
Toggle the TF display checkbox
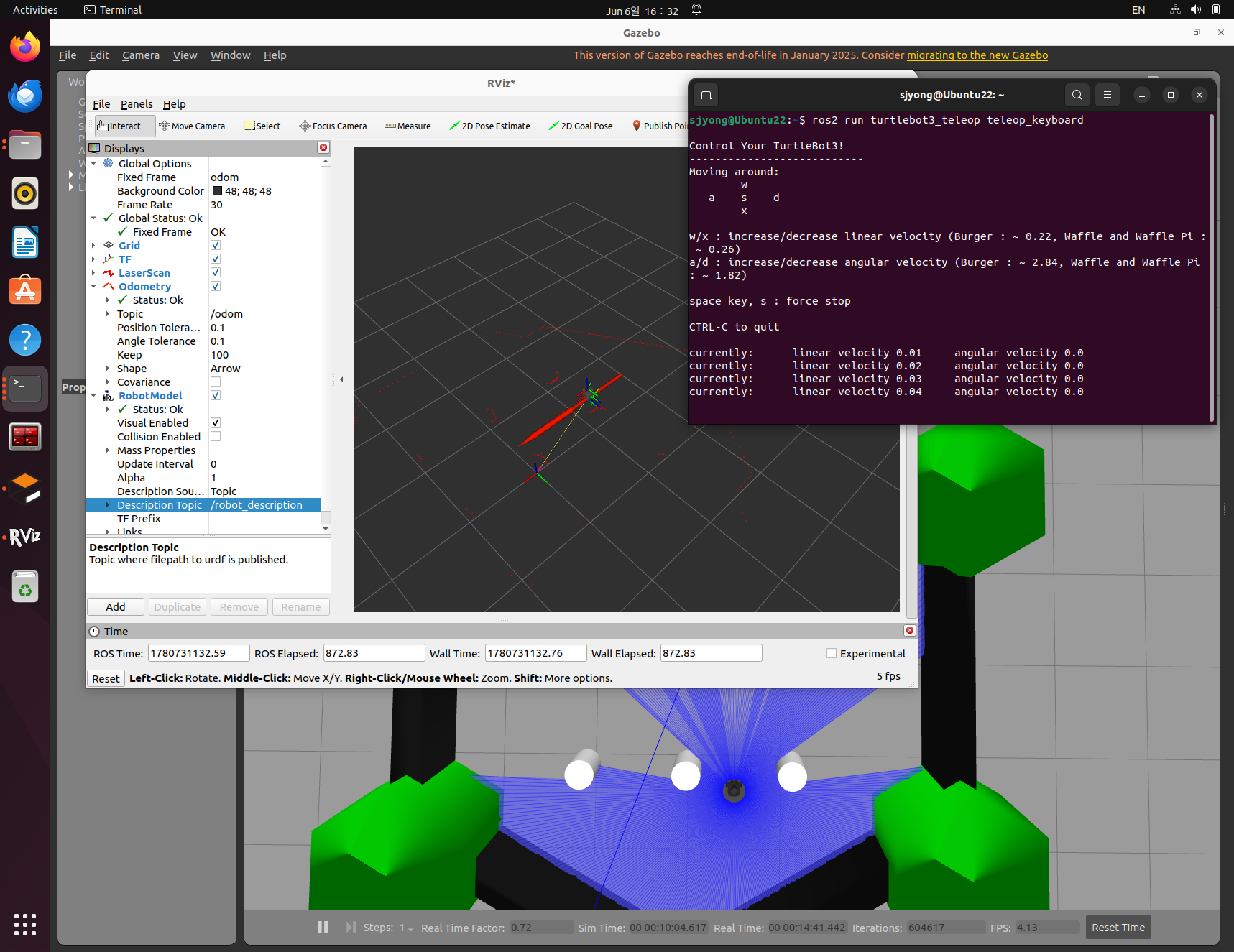[216, 259]
